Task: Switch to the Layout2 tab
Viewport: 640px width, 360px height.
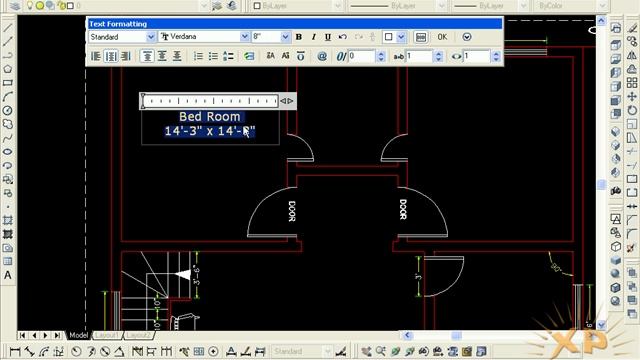Action: pyautogui.click(x=138, y=335)
